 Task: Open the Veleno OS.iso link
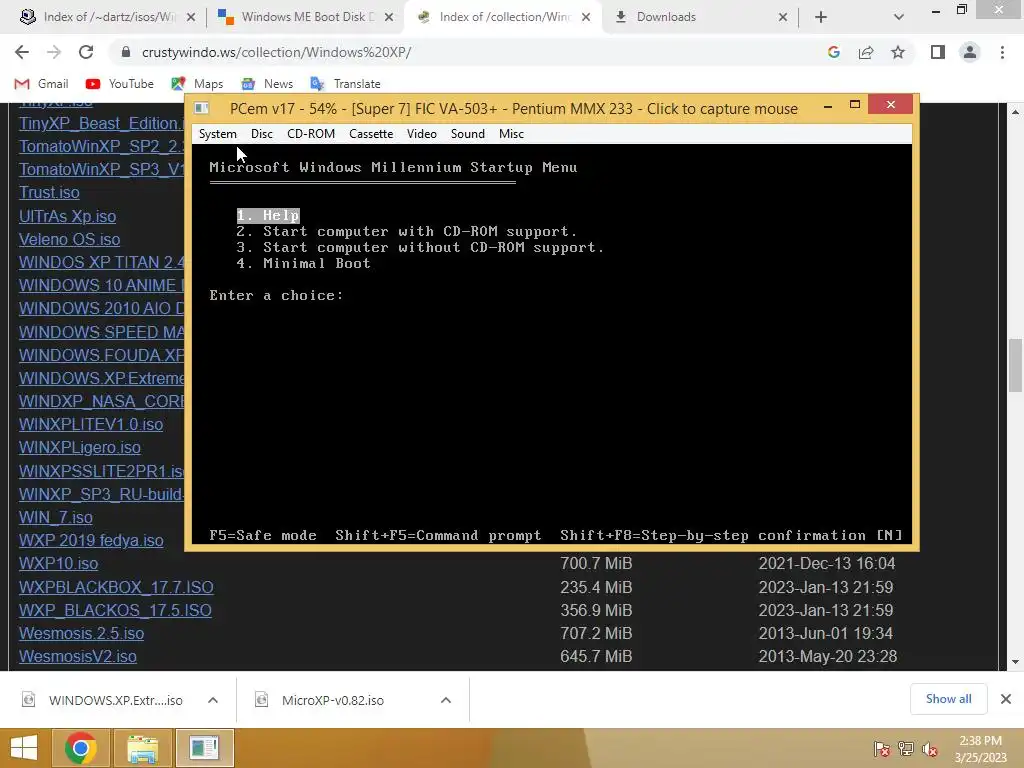click(69, 239)
